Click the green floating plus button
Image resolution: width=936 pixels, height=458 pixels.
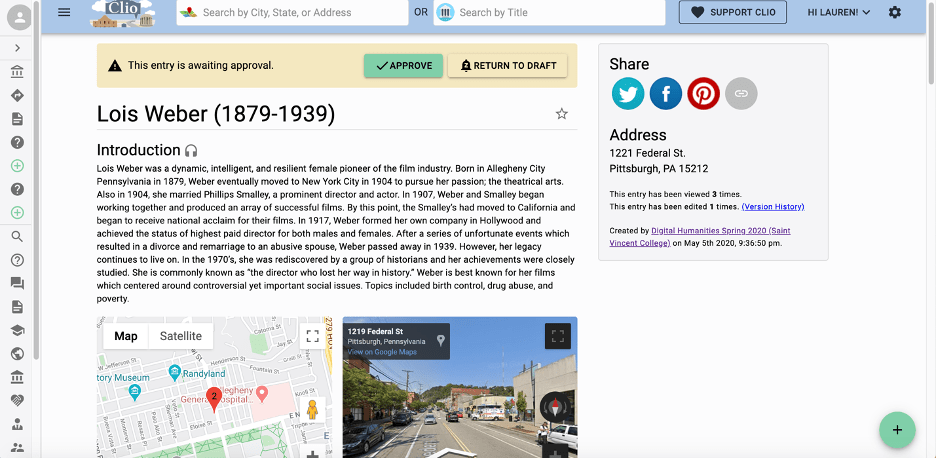897,430
